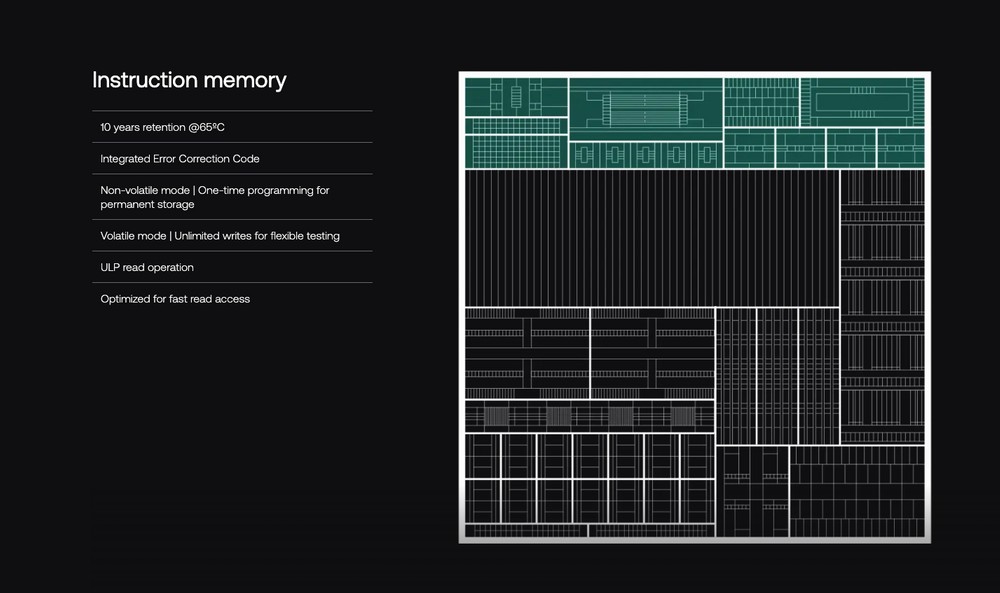Viewport: 1000px width, 593px height.
Task: Click the "ULP read operation" entry
Action: tap(147, 268)
